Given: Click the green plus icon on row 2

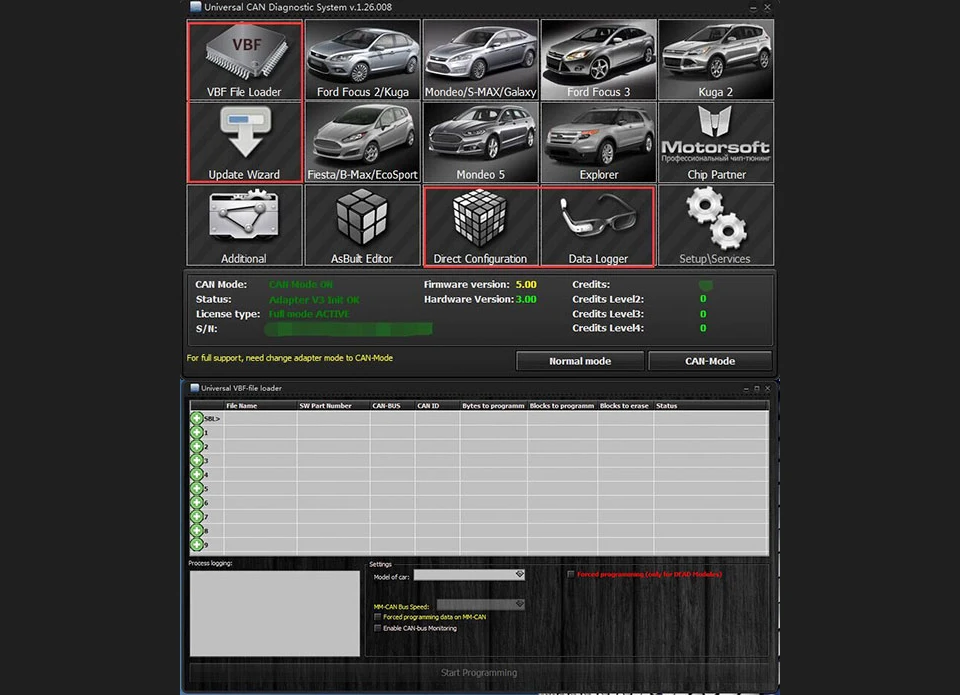Looking at the screenshot, I should pos(197,446).
